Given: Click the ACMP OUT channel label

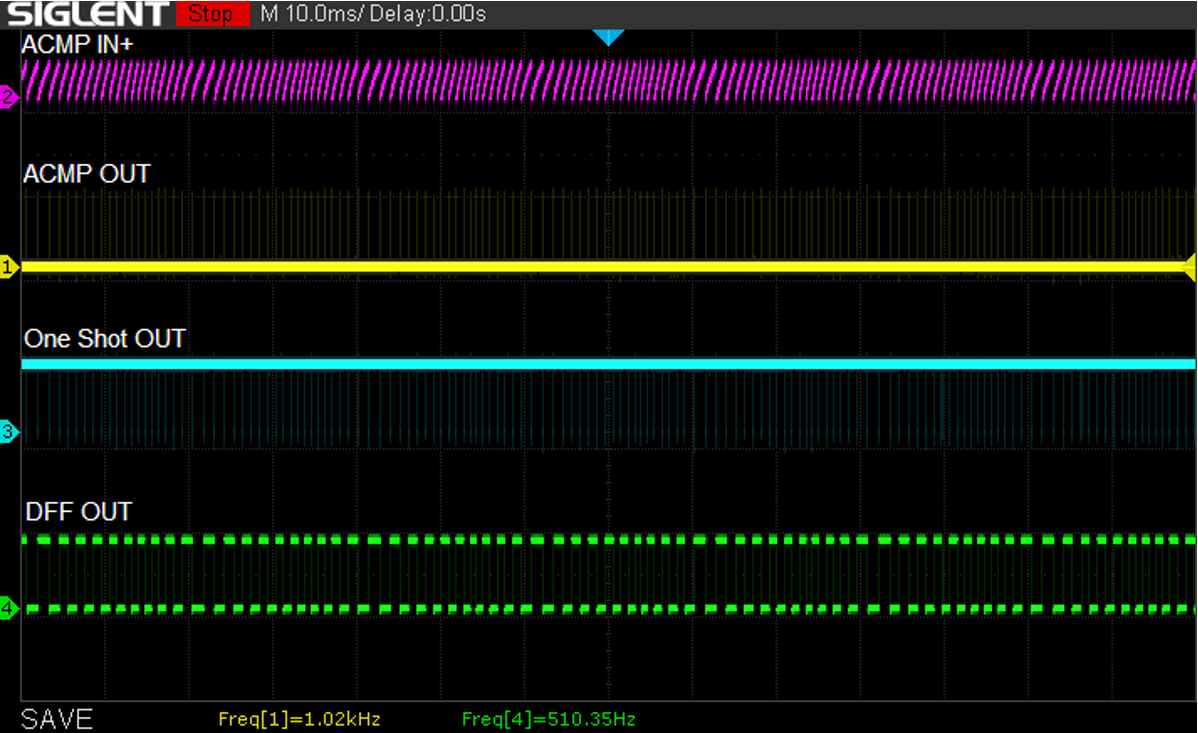Looking at the screenshot, I should tap(87, 174).
